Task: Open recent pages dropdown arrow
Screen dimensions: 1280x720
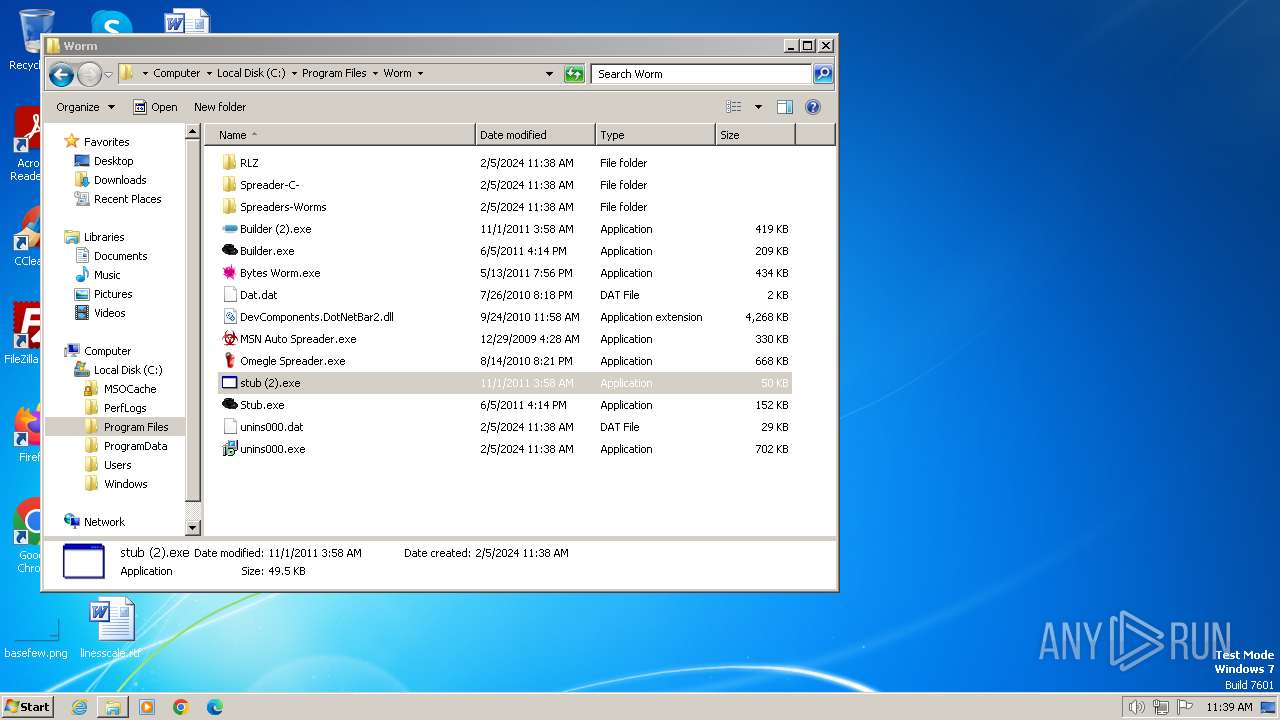Action: tap(108, 75)
